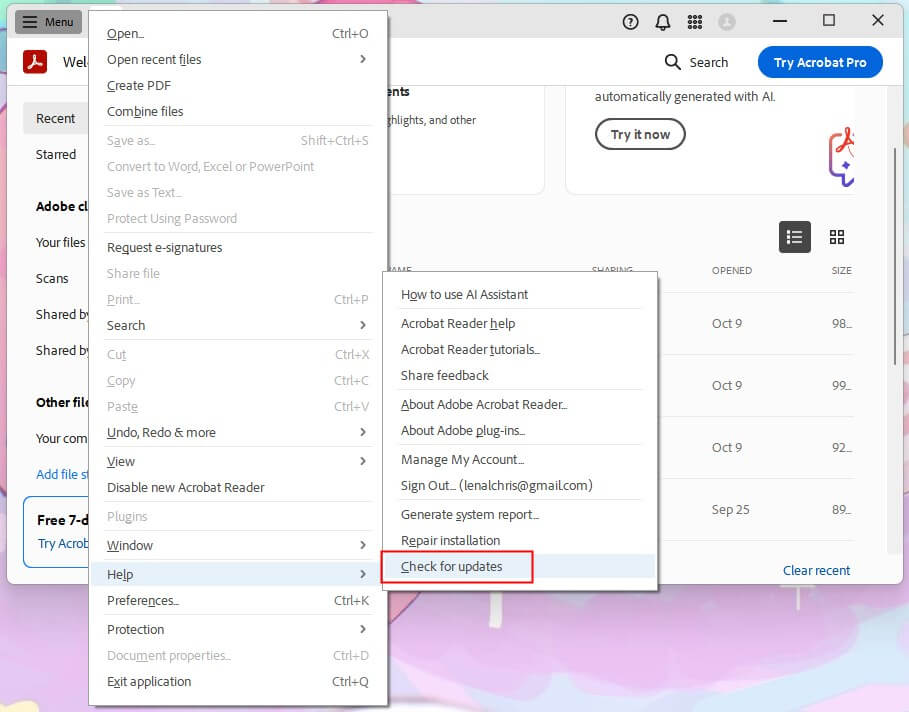Expand the Window submenu arrow
Screen dimensions: 909x712
pyautogui.click(x=363, y=545)
